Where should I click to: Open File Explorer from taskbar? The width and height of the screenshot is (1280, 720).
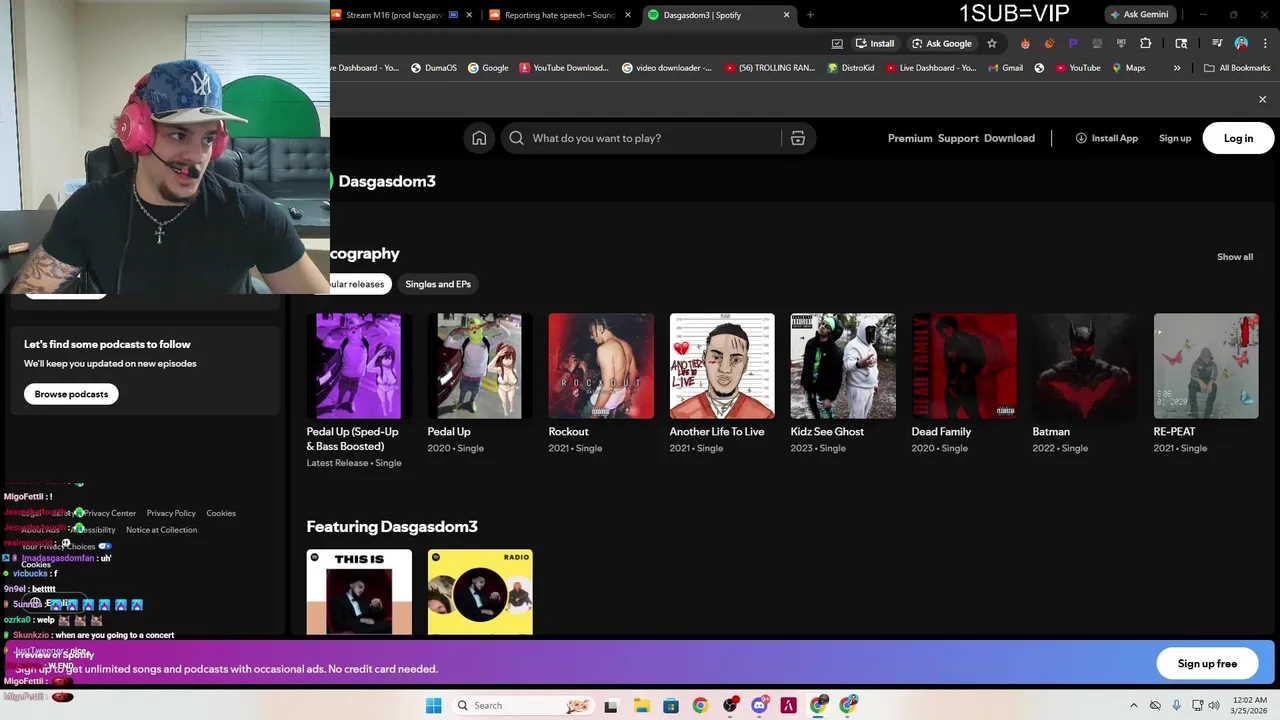641,705
